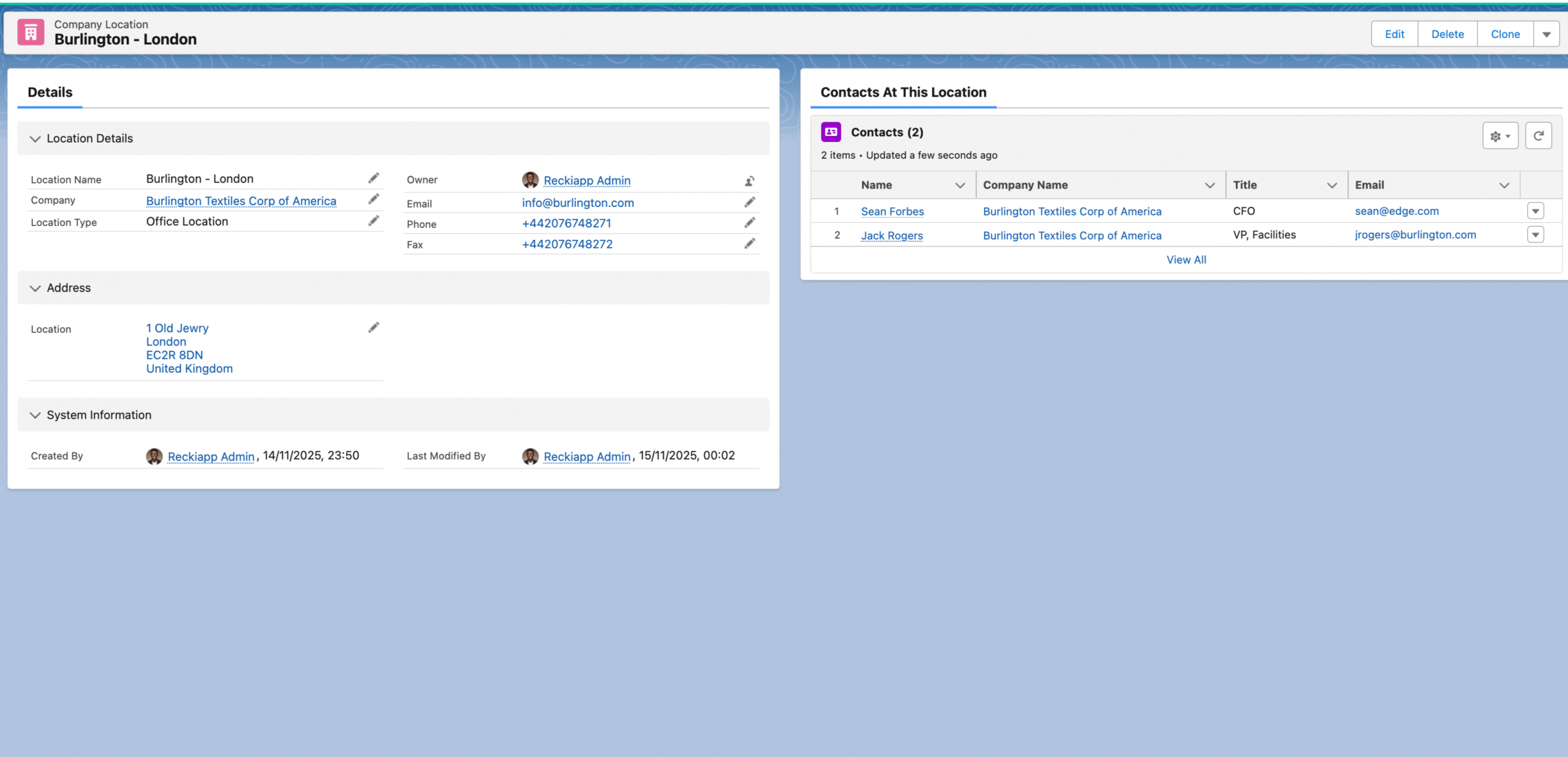
Task: Click the Company Location building icon
Action: pyautogui.click(x=31, y=32)
